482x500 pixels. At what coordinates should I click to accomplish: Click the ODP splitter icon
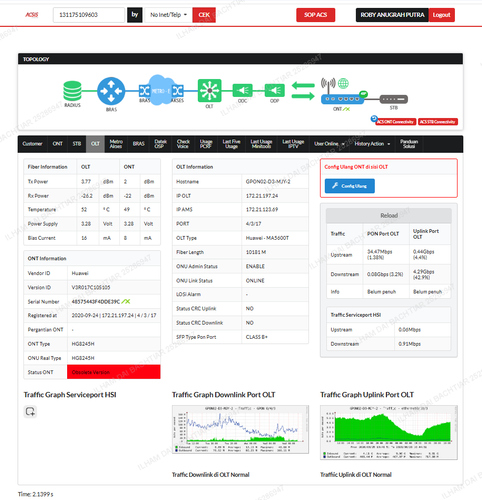pyautogui.click(x=275, y=90)
